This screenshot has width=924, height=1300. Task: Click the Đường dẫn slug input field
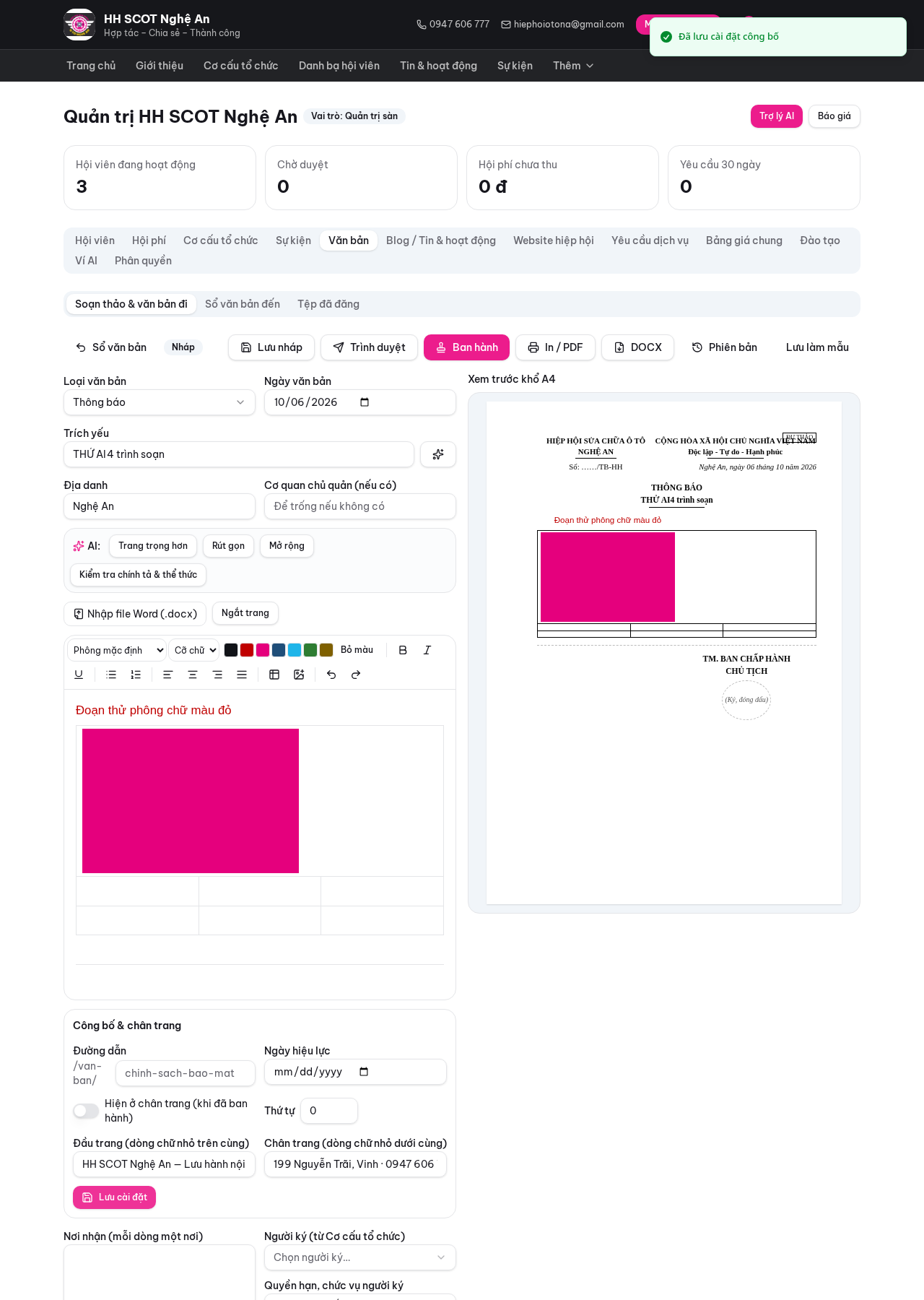point(186,1073)
